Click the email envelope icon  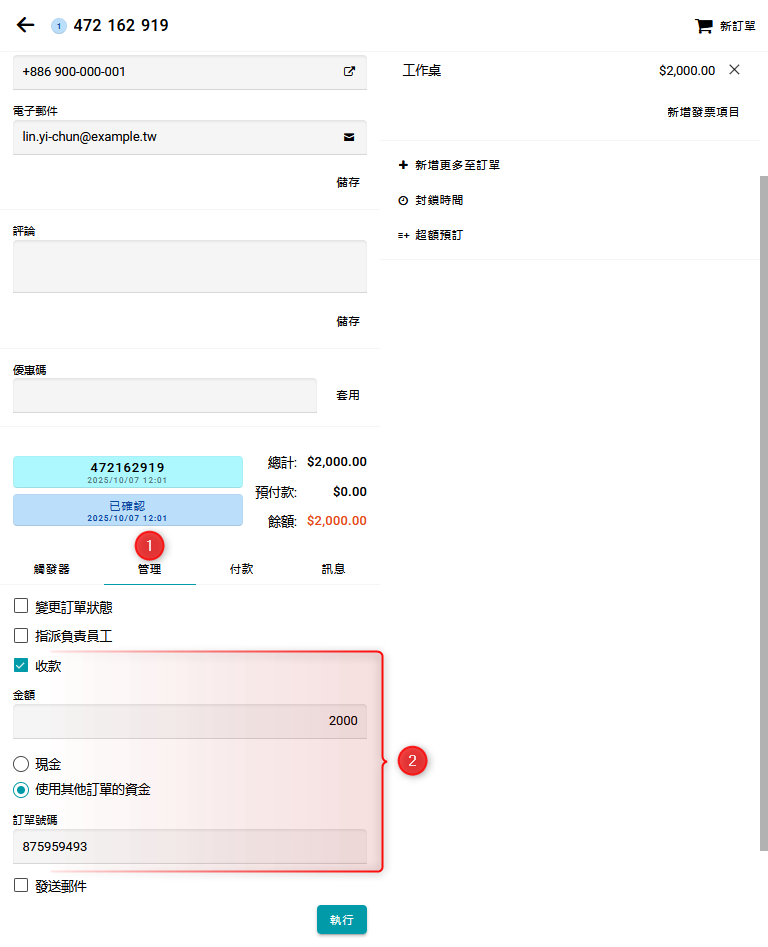coord(349,137)
